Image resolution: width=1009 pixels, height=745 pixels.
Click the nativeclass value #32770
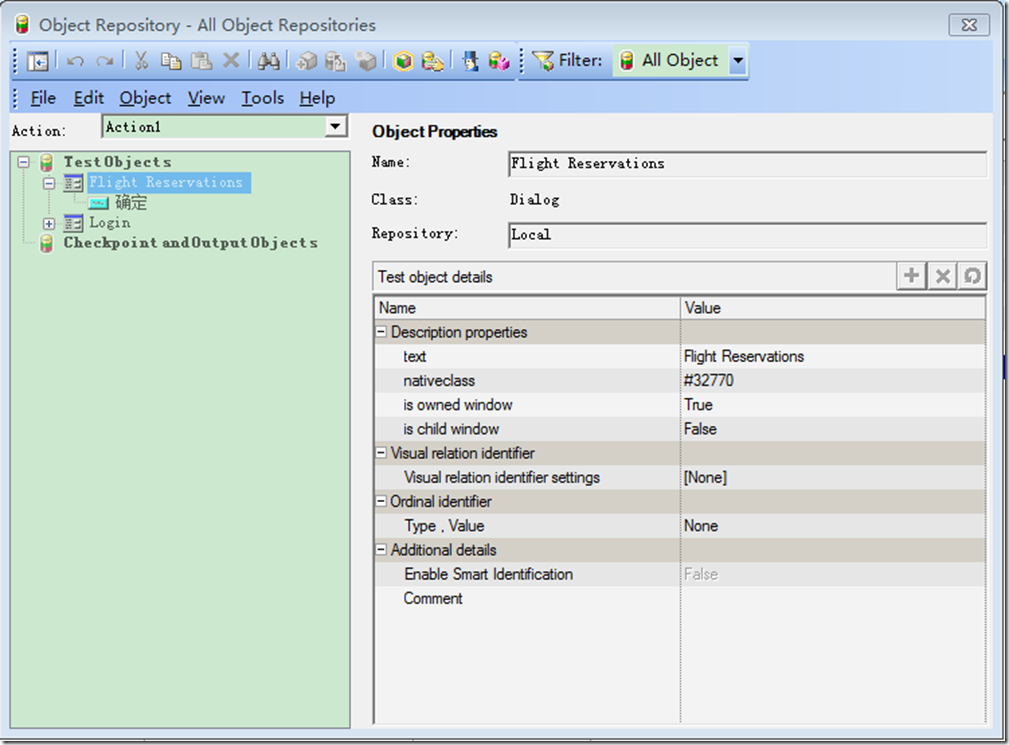708,380
